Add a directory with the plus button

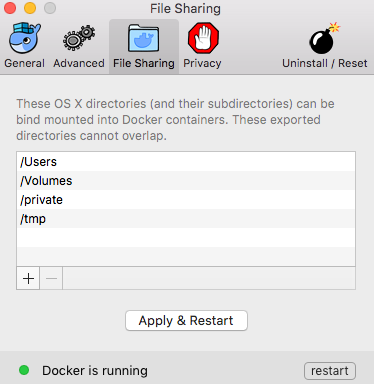[28, 278]
